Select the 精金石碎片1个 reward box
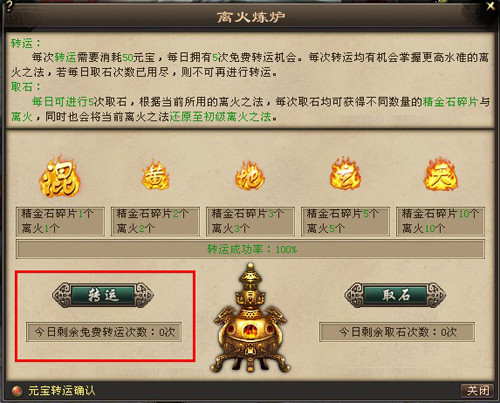Viewport: 500px width, 403px height. click(x=60, y=221)
